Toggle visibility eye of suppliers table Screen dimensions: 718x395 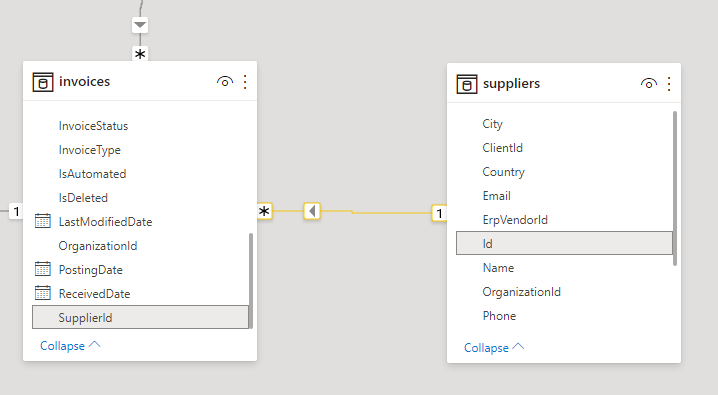tap(648, 84)
